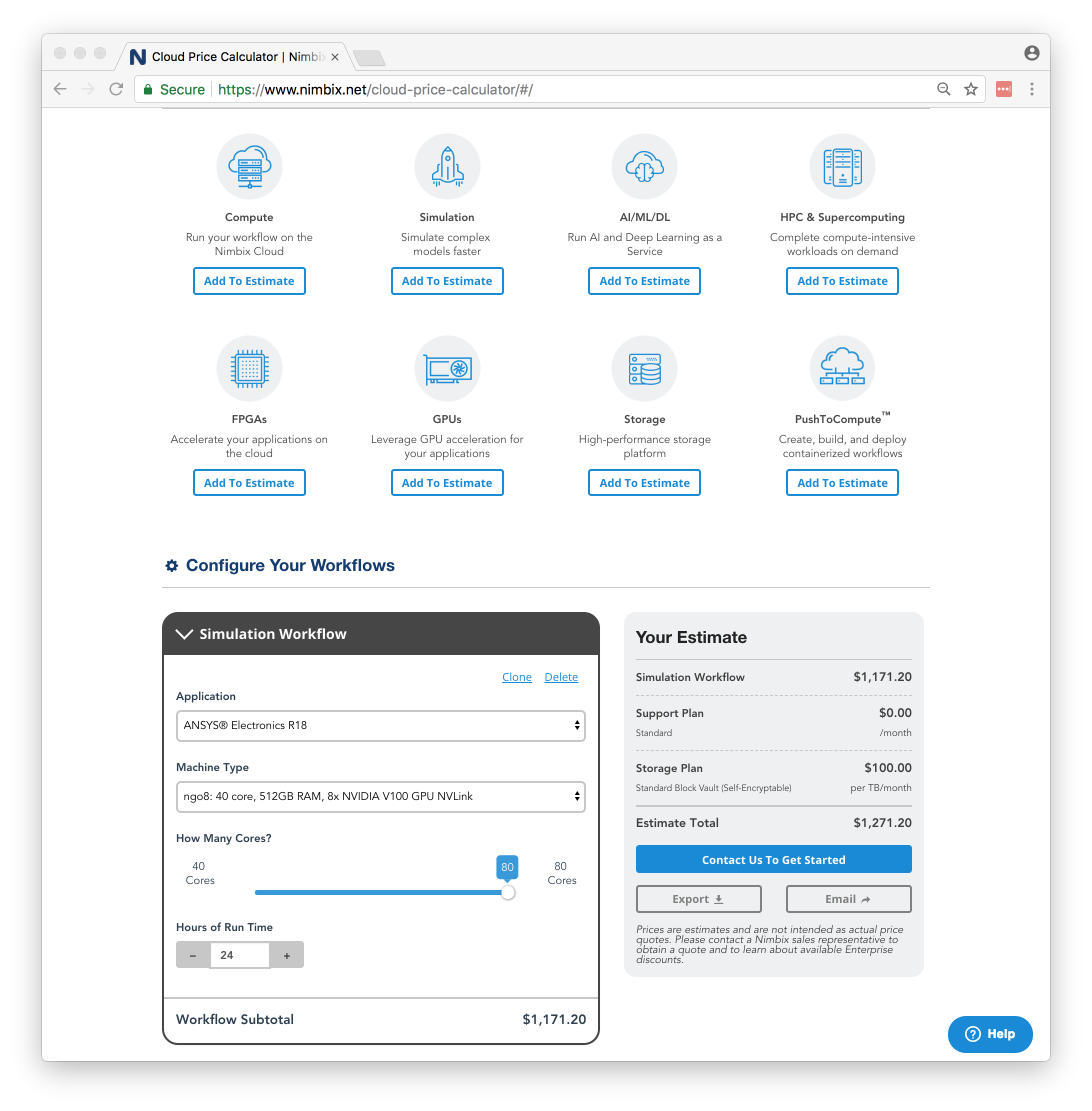Click the Hours of Run Time field
Screen dimensions: 1092x1111
(239, 955)
